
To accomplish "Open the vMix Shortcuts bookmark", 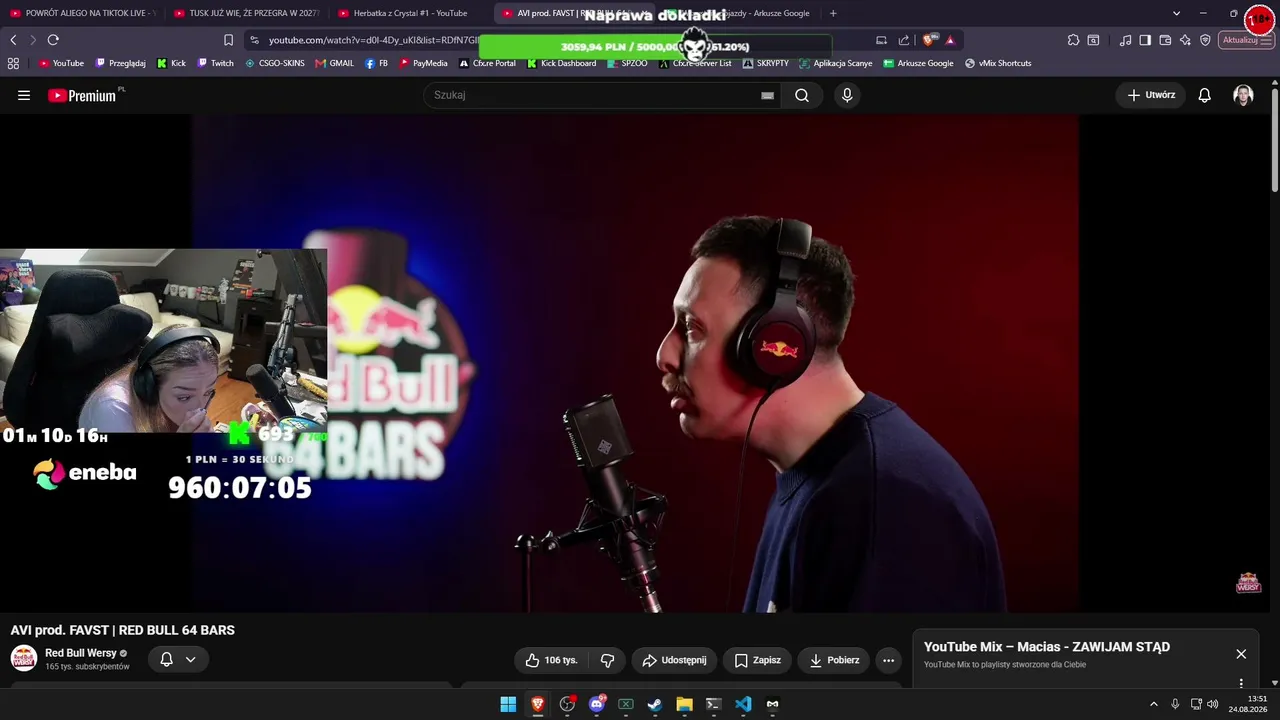I will [x=998, y=63].
